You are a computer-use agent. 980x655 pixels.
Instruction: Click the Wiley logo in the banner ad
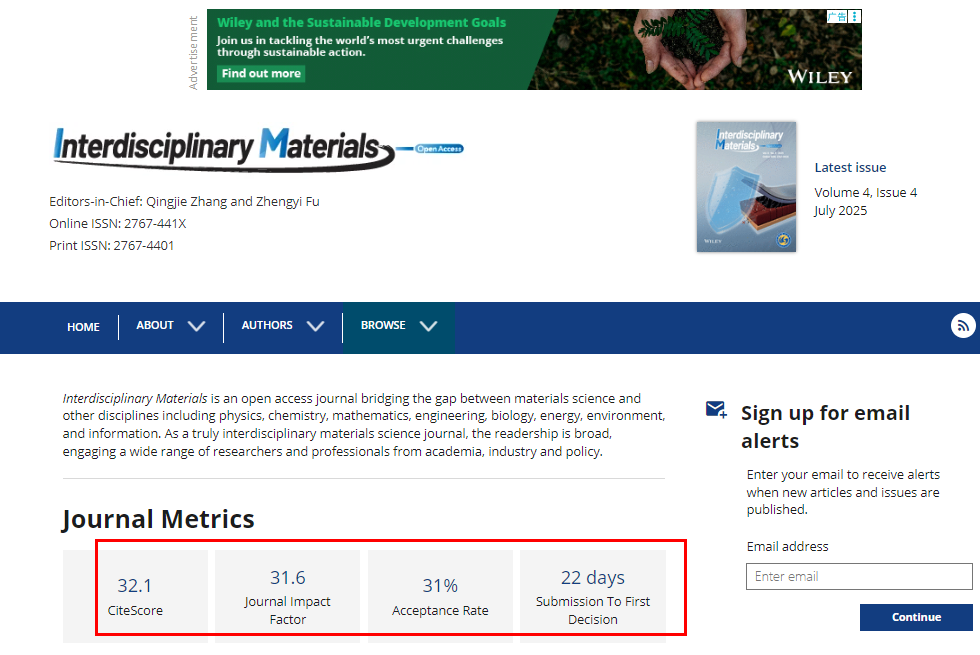pos(820,75)
